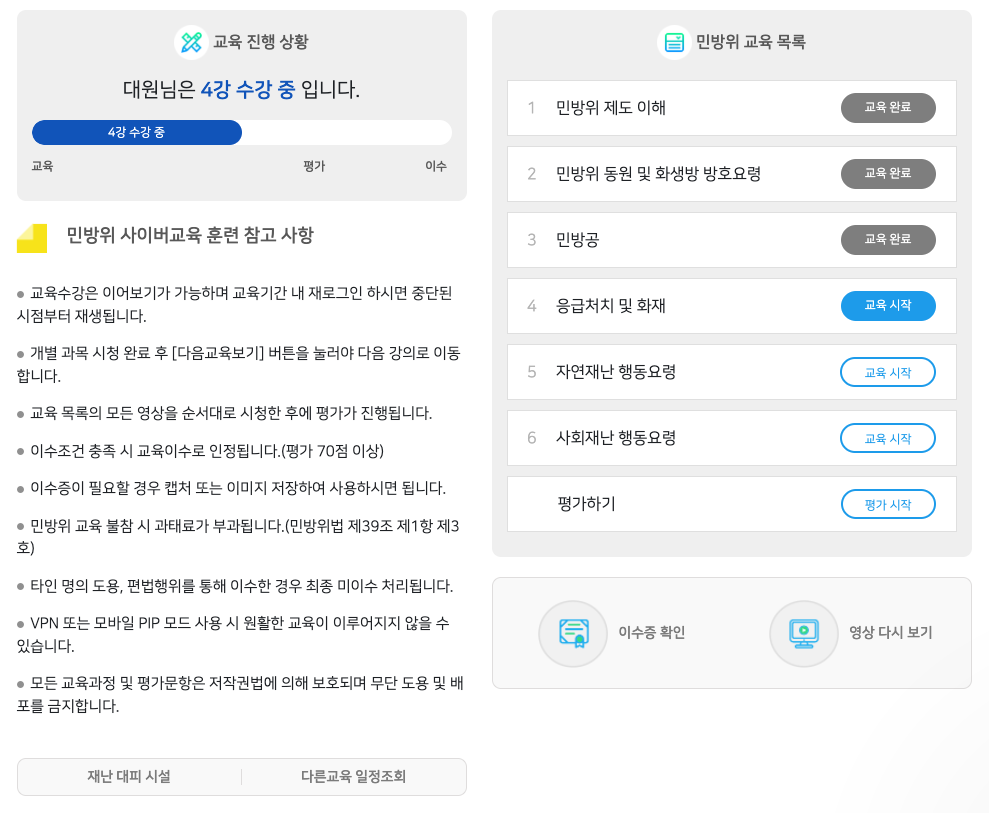Start lesson 4 응급처치 및 화재
The width and height of the screenshot is (989, 813).
tap(887, 306)
